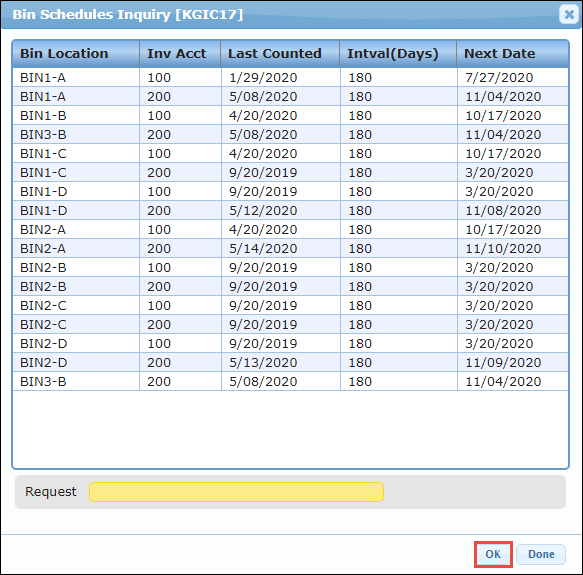Image resolution: width=583 pixels, height=575 pixels.
Task: Select the BIN2-C row with account 100
Action: click(x=290, y=305)
